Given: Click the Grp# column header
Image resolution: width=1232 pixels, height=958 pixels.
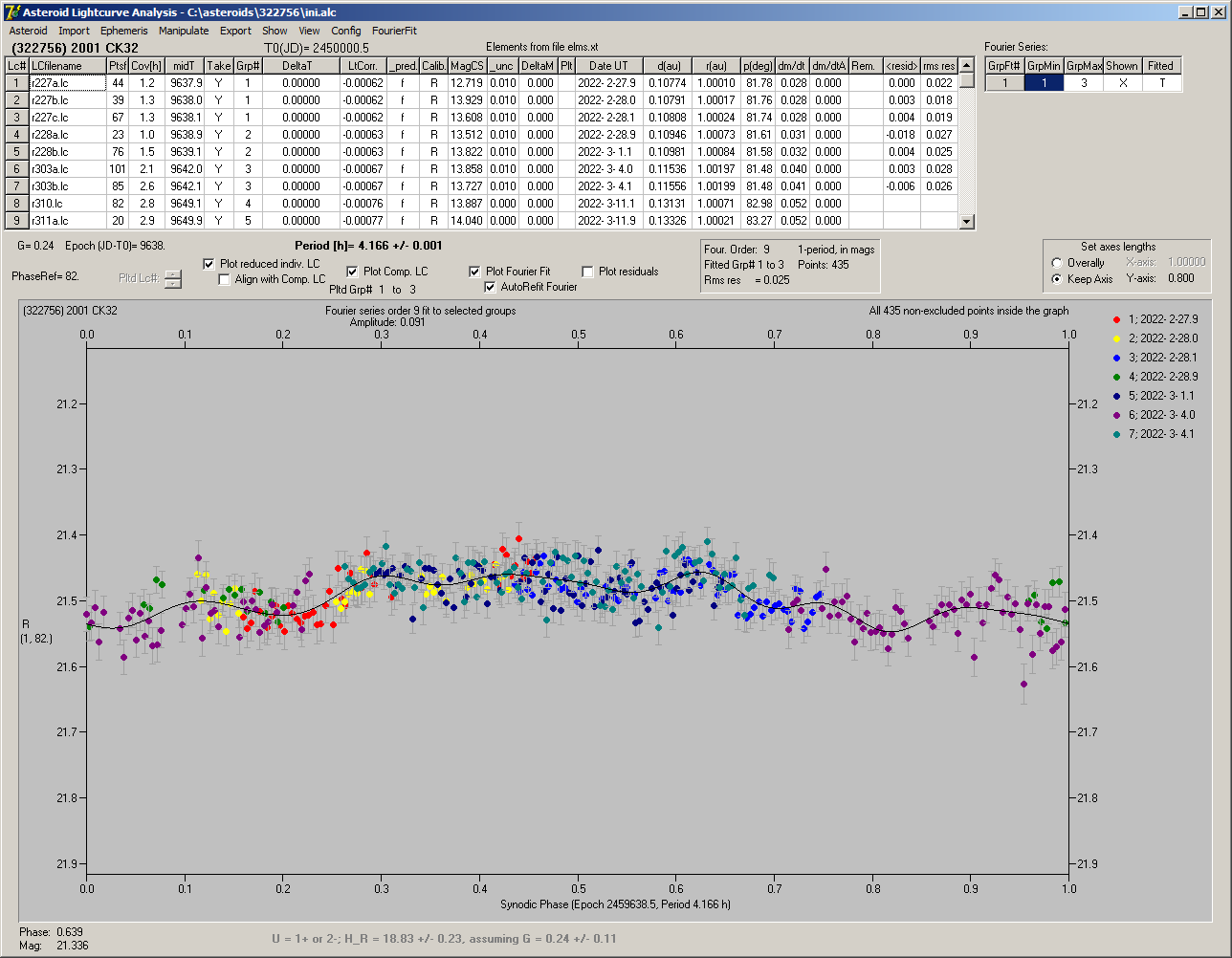Looking at the screenshot, I should 248,66.
